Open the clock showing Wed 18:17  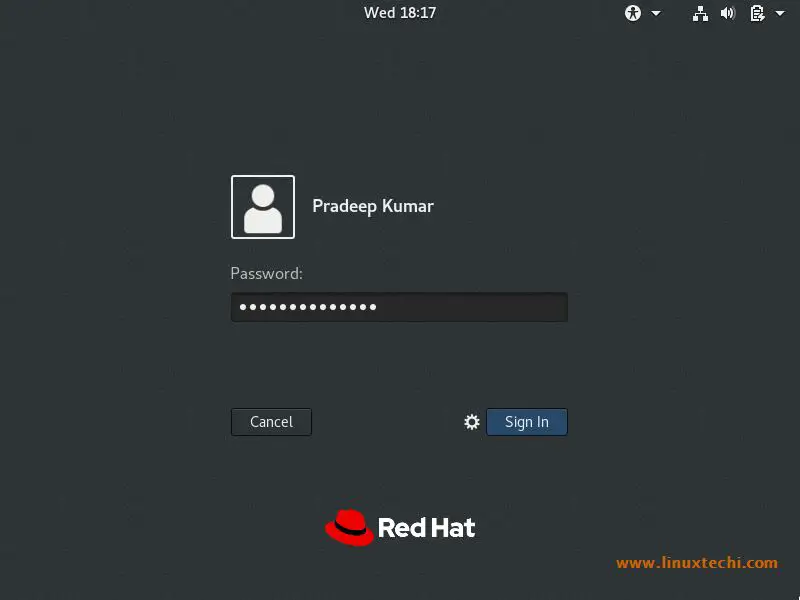pyautogui.click(x=400, y=12)
